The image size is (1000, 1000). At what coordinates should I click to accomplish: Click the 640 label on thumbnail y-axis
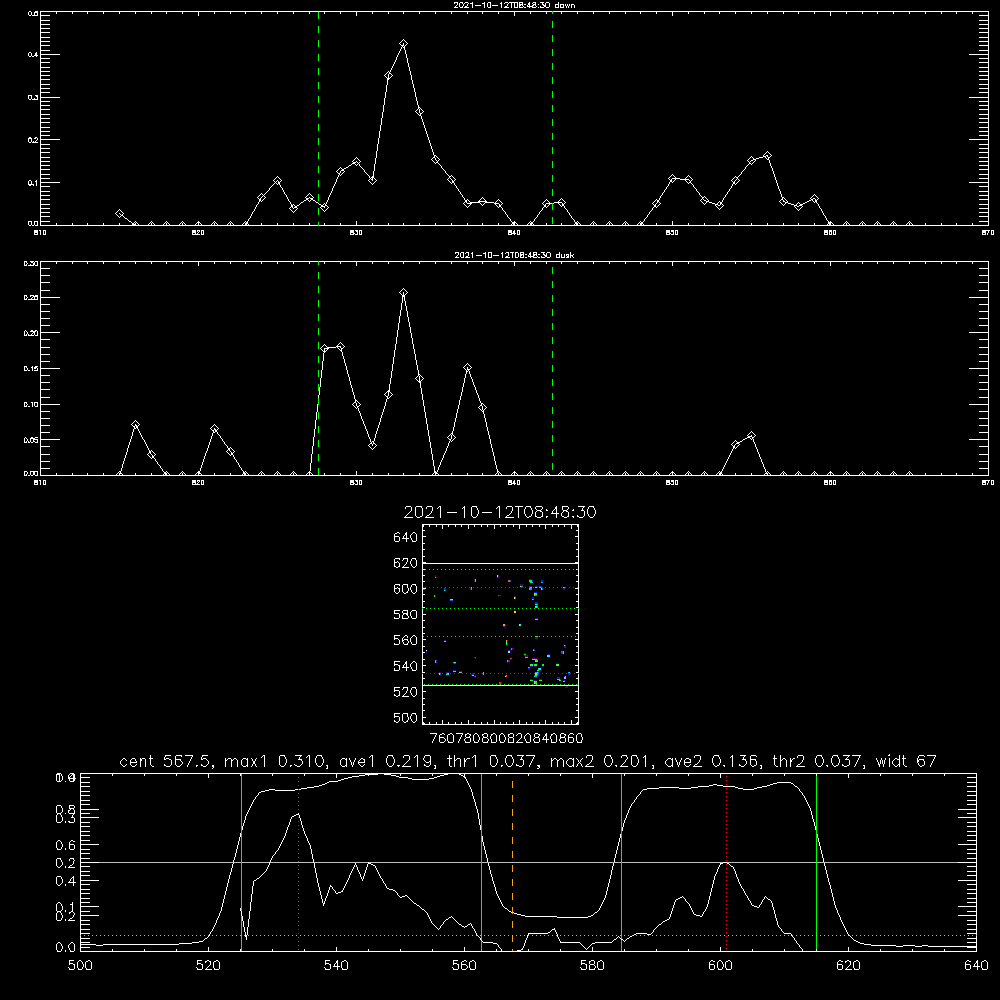(406, 538)
